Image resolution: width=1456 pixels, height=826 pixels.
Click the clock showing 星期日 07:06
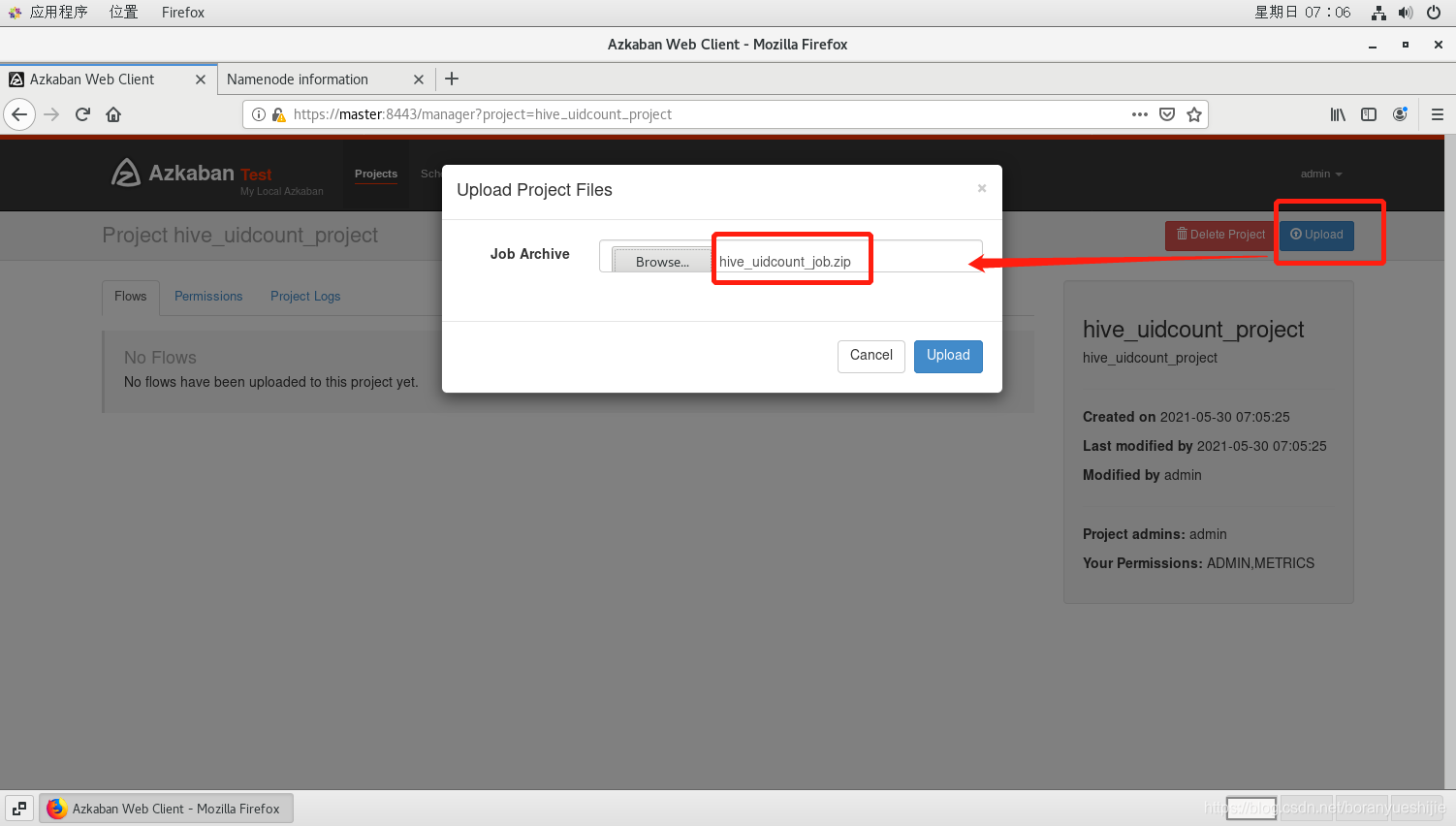click(x=1302, y=13)
